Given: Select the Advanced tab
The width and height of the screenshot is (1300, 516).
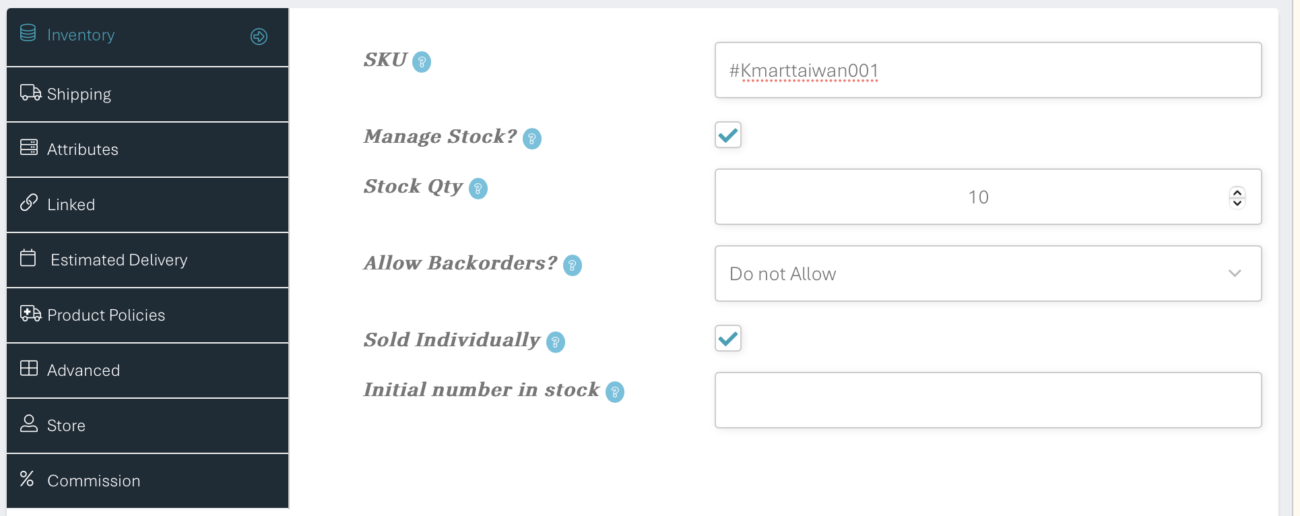Looking at the screenshot, I should (147, 370).
